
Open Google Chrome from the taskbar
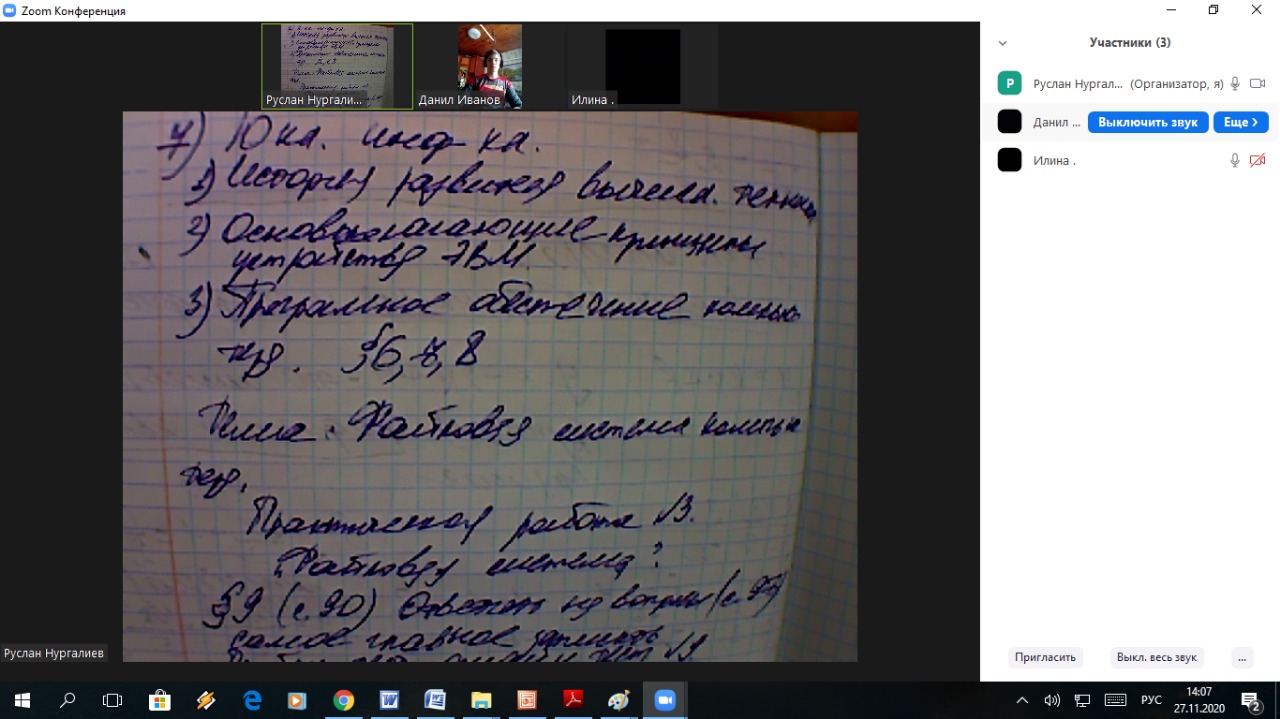tap(343, 700)
